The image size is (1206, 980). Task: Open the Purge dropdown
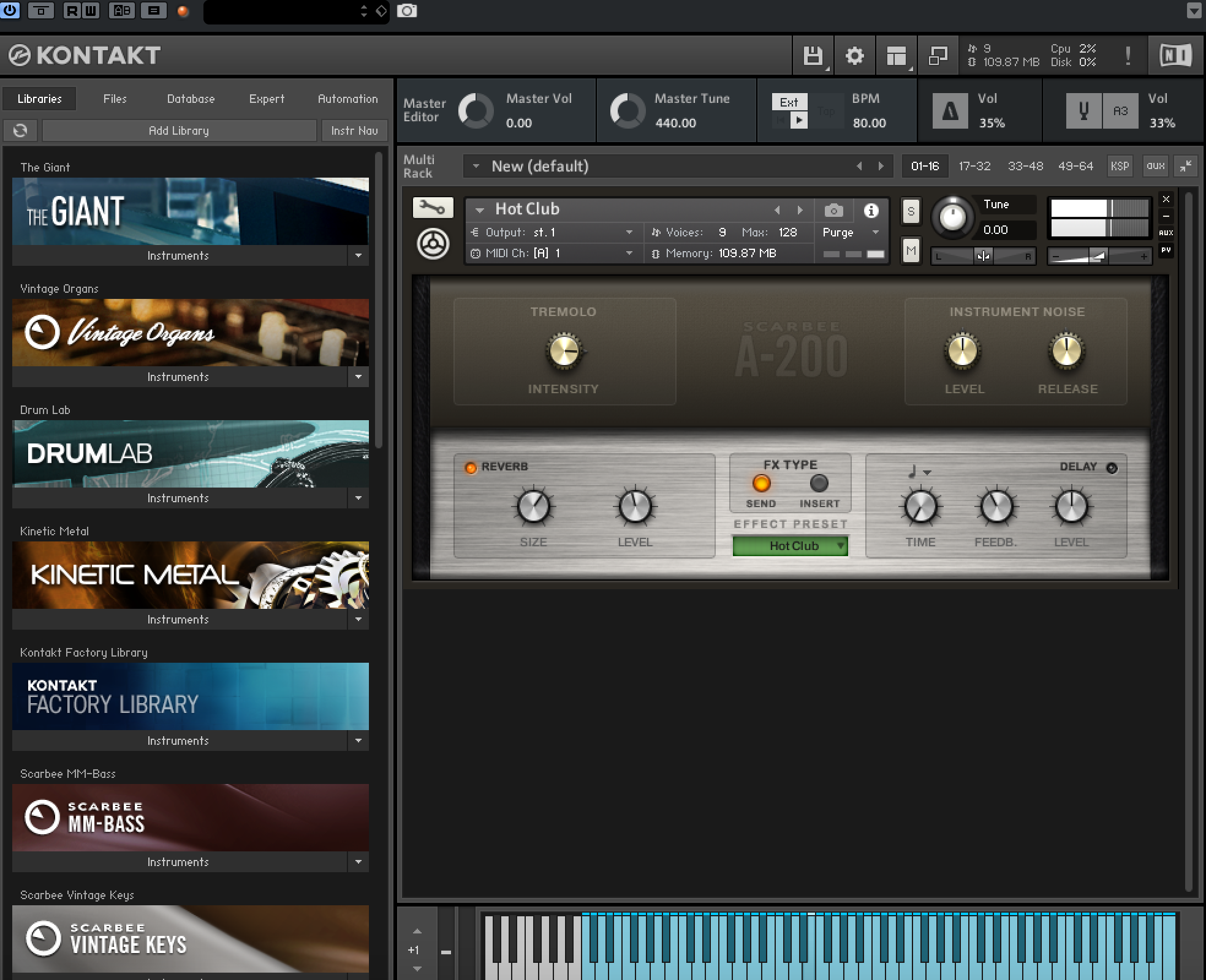851,233
